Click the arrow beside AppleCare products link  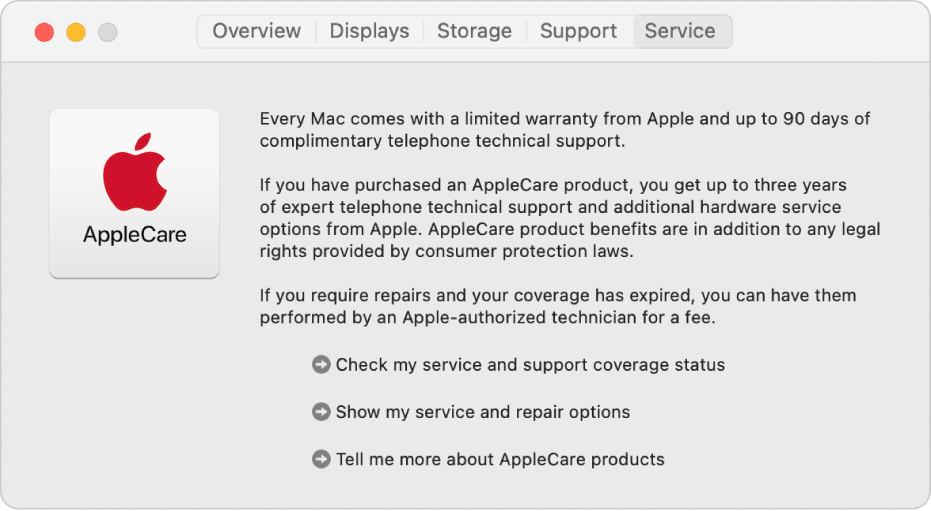point(321,460)
